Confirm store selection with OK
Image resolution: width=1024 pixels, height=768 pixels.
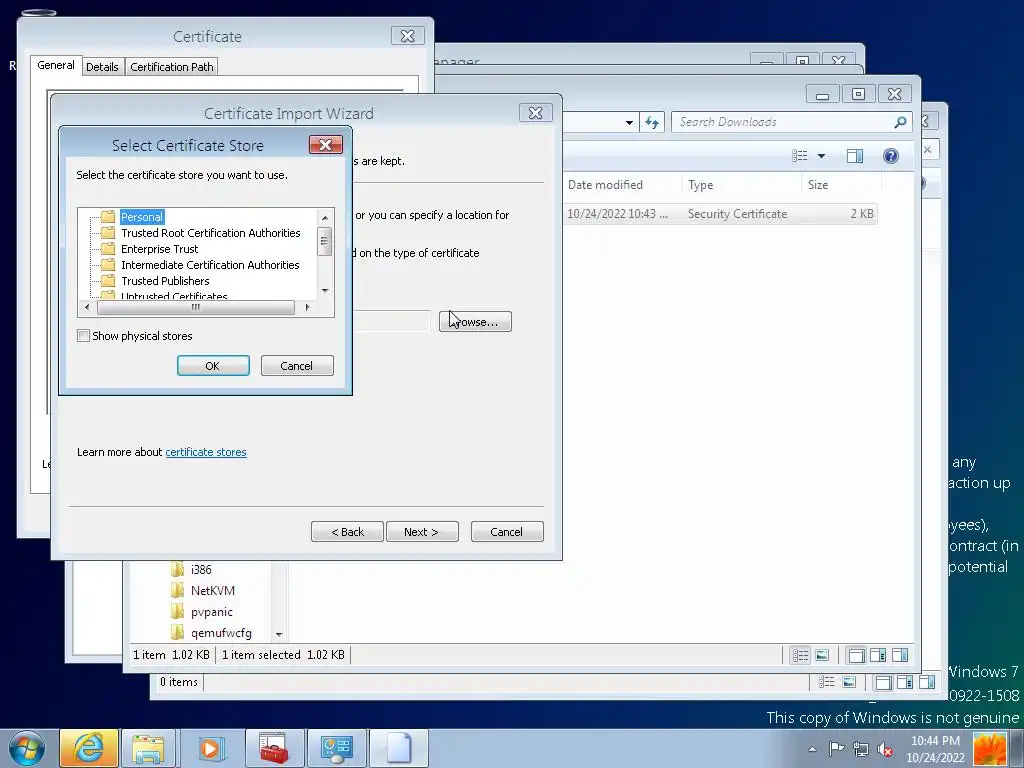point(213,366)
